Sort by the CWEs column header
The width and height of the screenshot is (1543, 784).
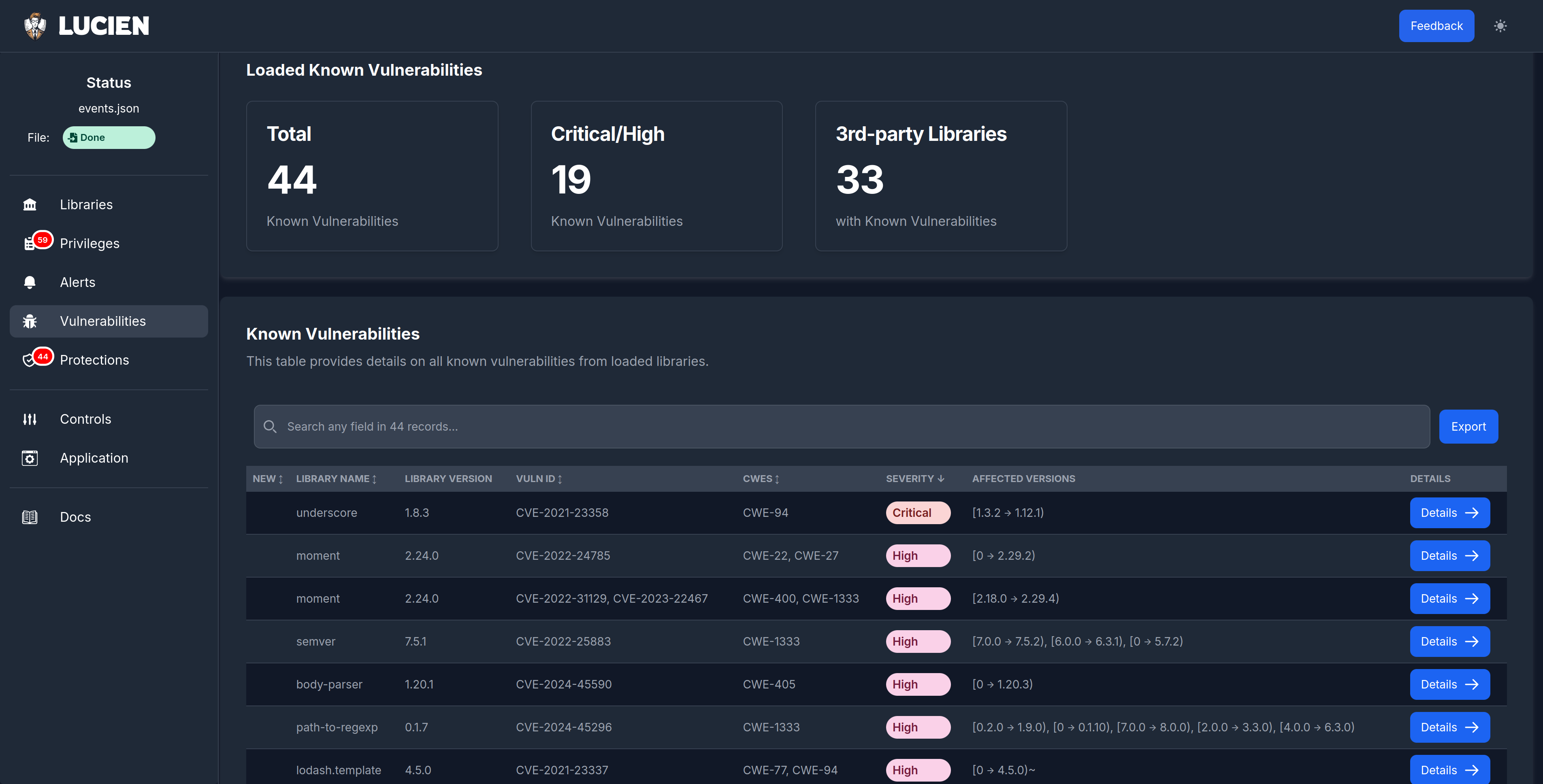pyautogui.click(x=761, y=479)
